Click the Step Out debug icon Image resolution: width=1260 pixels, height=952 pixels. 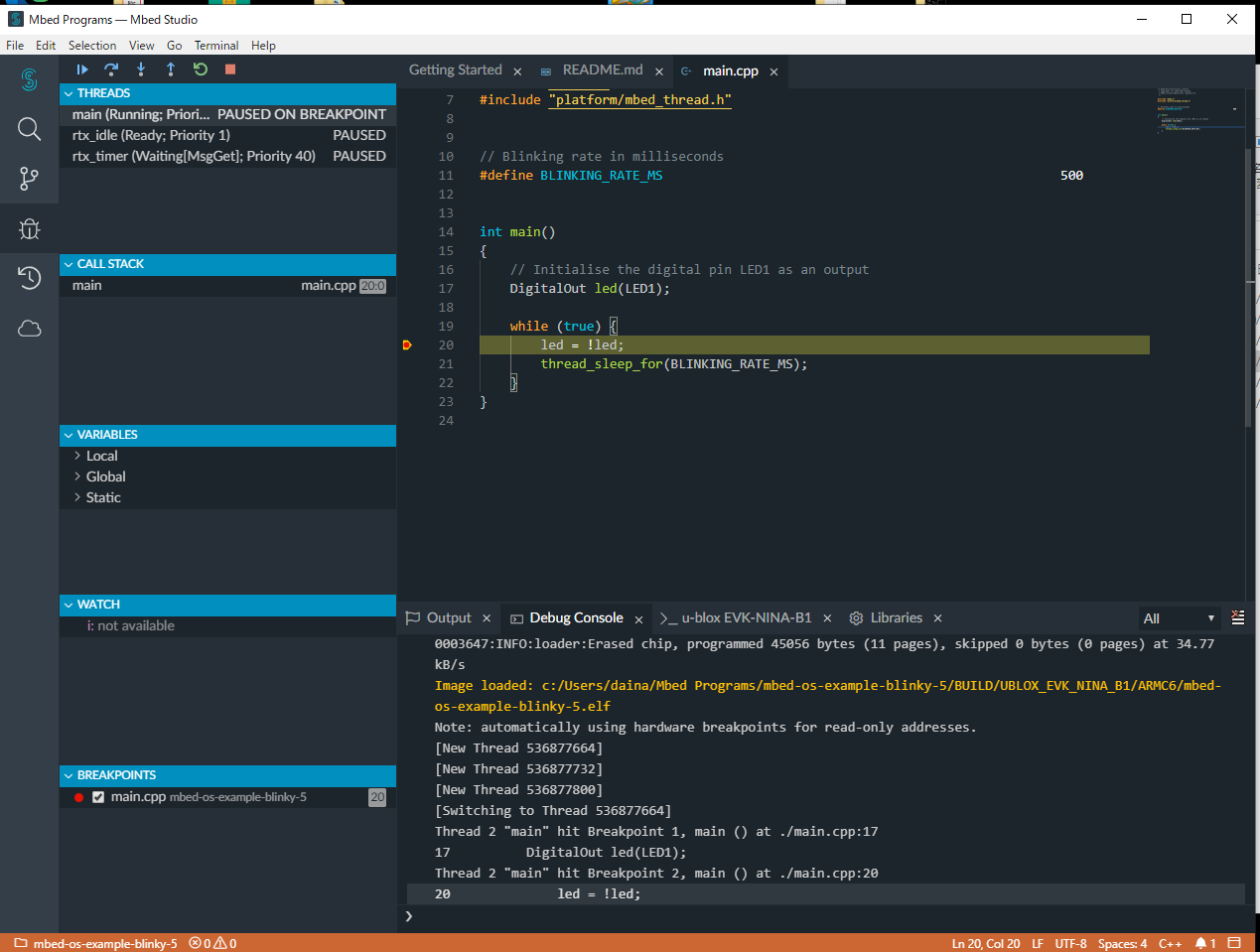[x=171, y=69]
